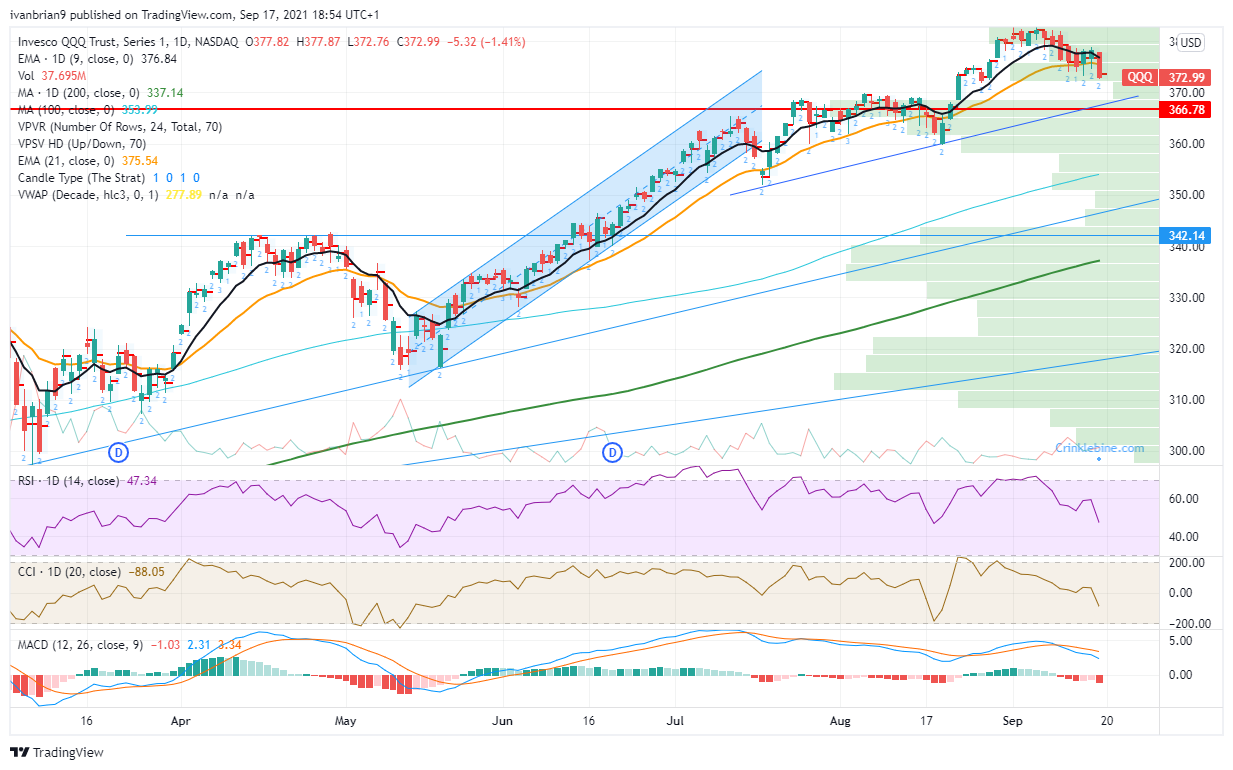This screenshot has height=770, width=1233.
Task: Click the close value C372.99
Action: pos(420,41)
